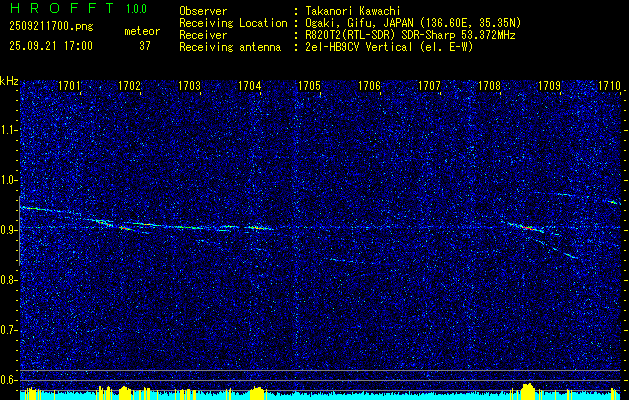The image size is (629, 400).
Task: Click the 1.0 kHz axis label
Action: 8,180
